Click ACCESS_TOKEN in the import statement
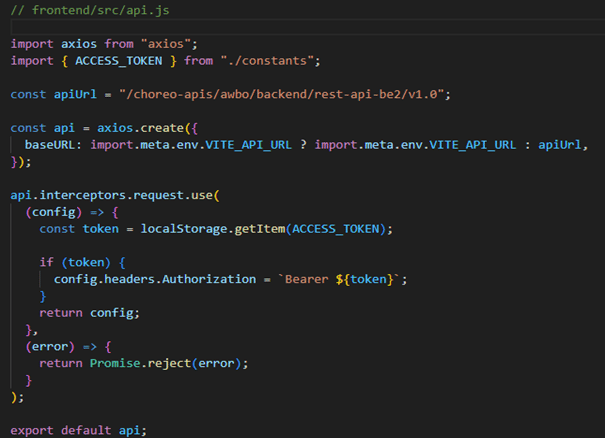The width and height of the screenshot is (605, 438). click(119, 61)
